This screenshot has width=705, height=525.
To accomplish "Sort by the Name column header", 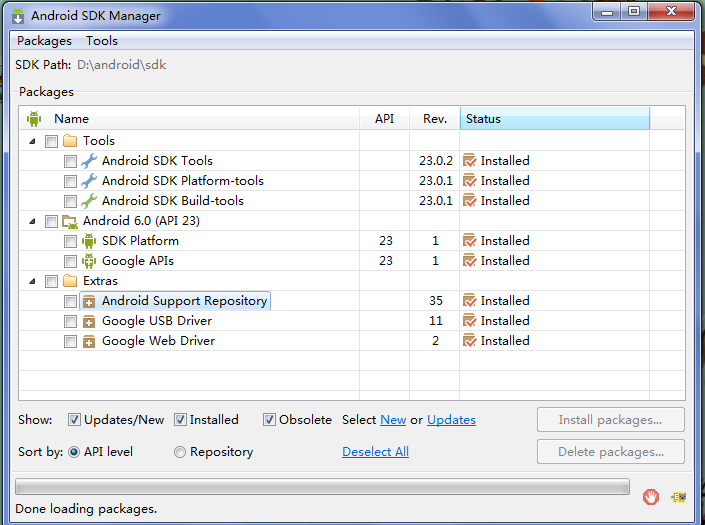I will coord(190,119).
